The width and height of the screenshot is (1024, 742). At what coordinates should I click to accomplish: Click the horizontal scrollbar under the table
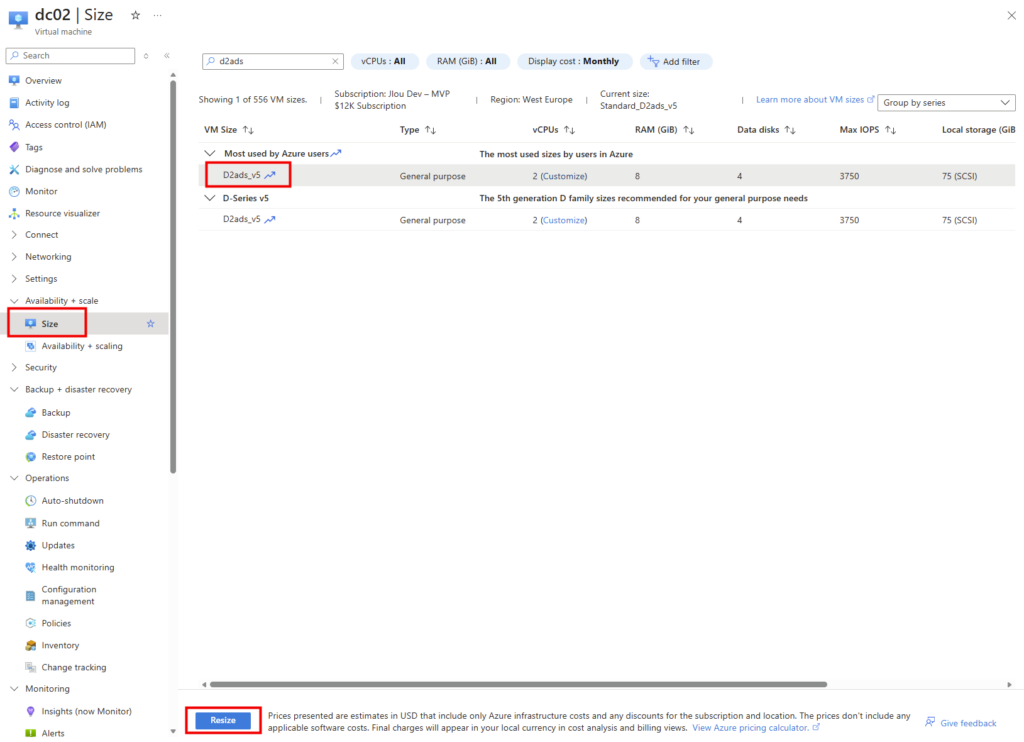point(518,685)
